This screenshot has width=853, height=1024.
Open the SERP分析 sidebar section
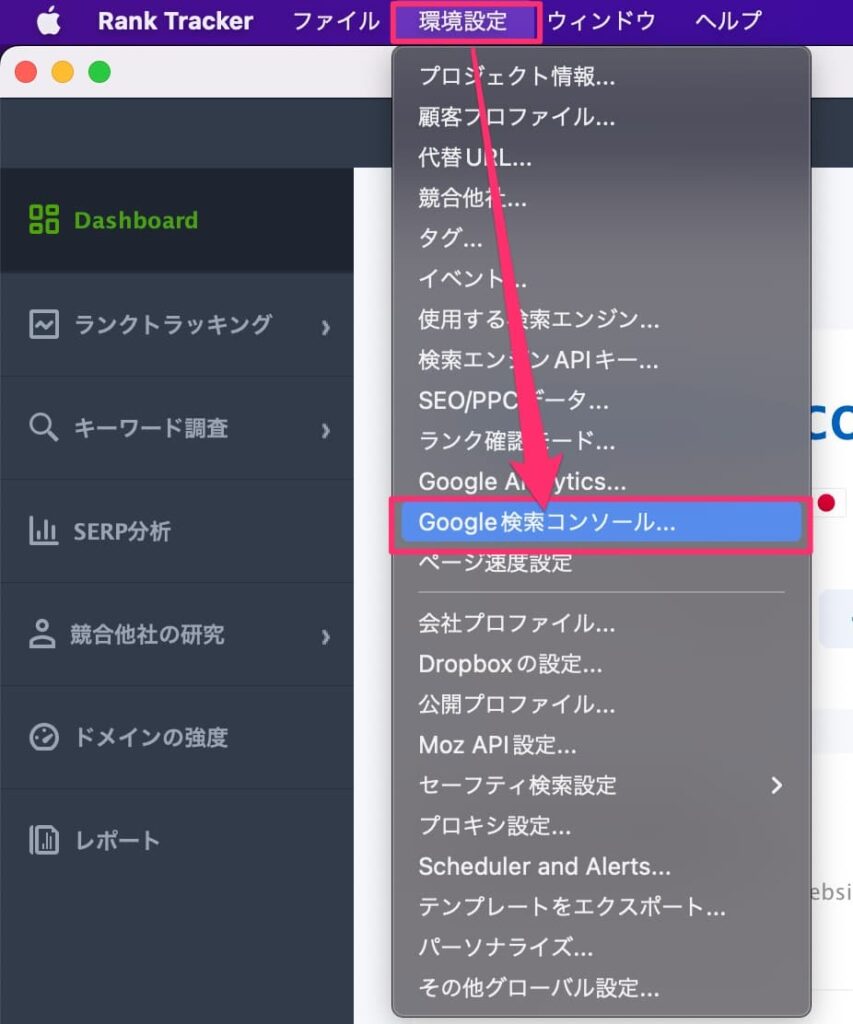click(x=177, y=531)
